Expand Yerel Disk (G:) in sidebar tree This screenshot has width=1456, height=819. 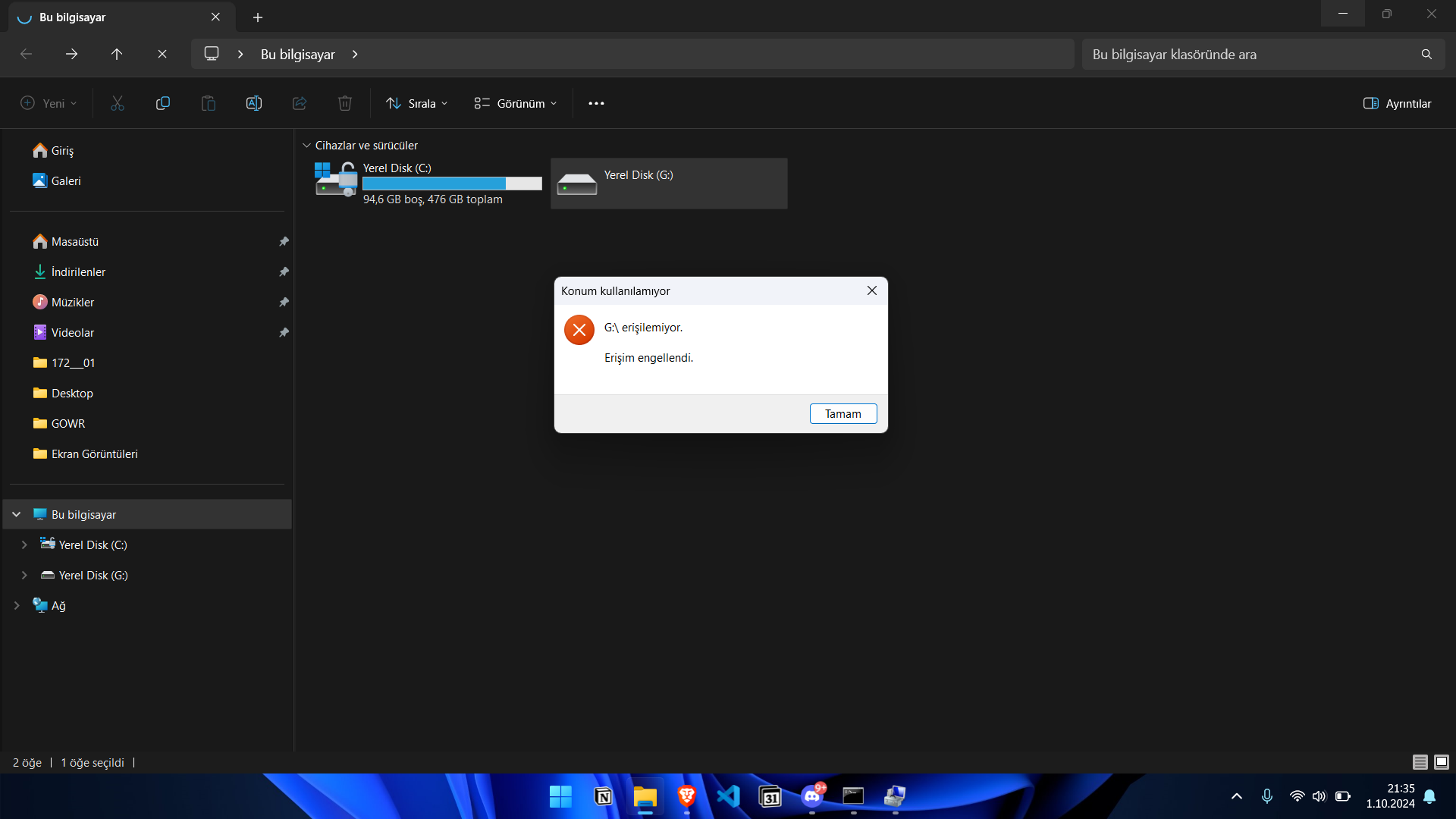point(24,575)
